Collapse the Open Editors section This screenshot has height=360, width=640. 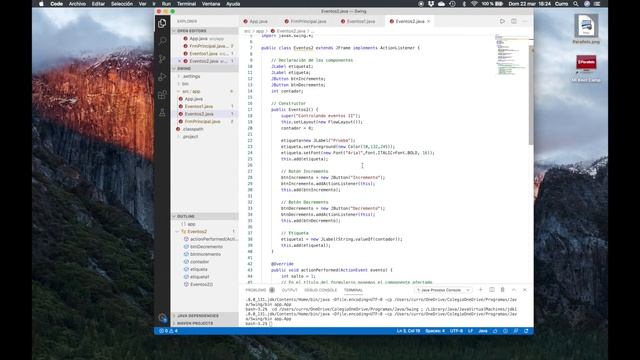click(205, 31)
